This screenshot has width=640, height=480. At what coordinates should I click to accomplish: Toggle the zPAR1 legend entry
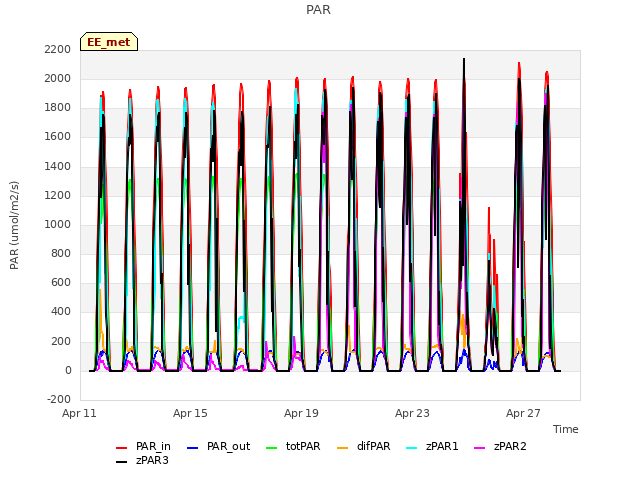click(433, 447)
